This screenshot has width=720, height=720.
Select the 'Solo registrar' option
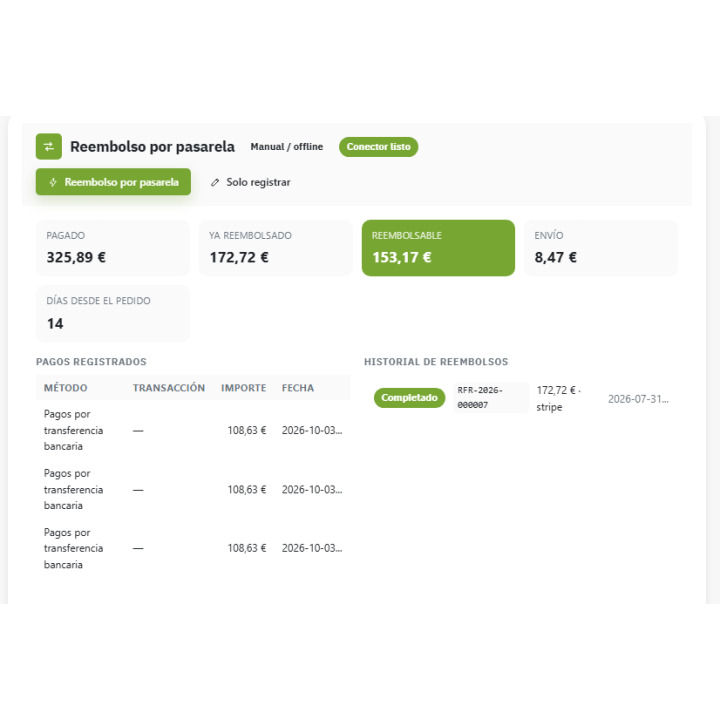[x=251, y=182]
